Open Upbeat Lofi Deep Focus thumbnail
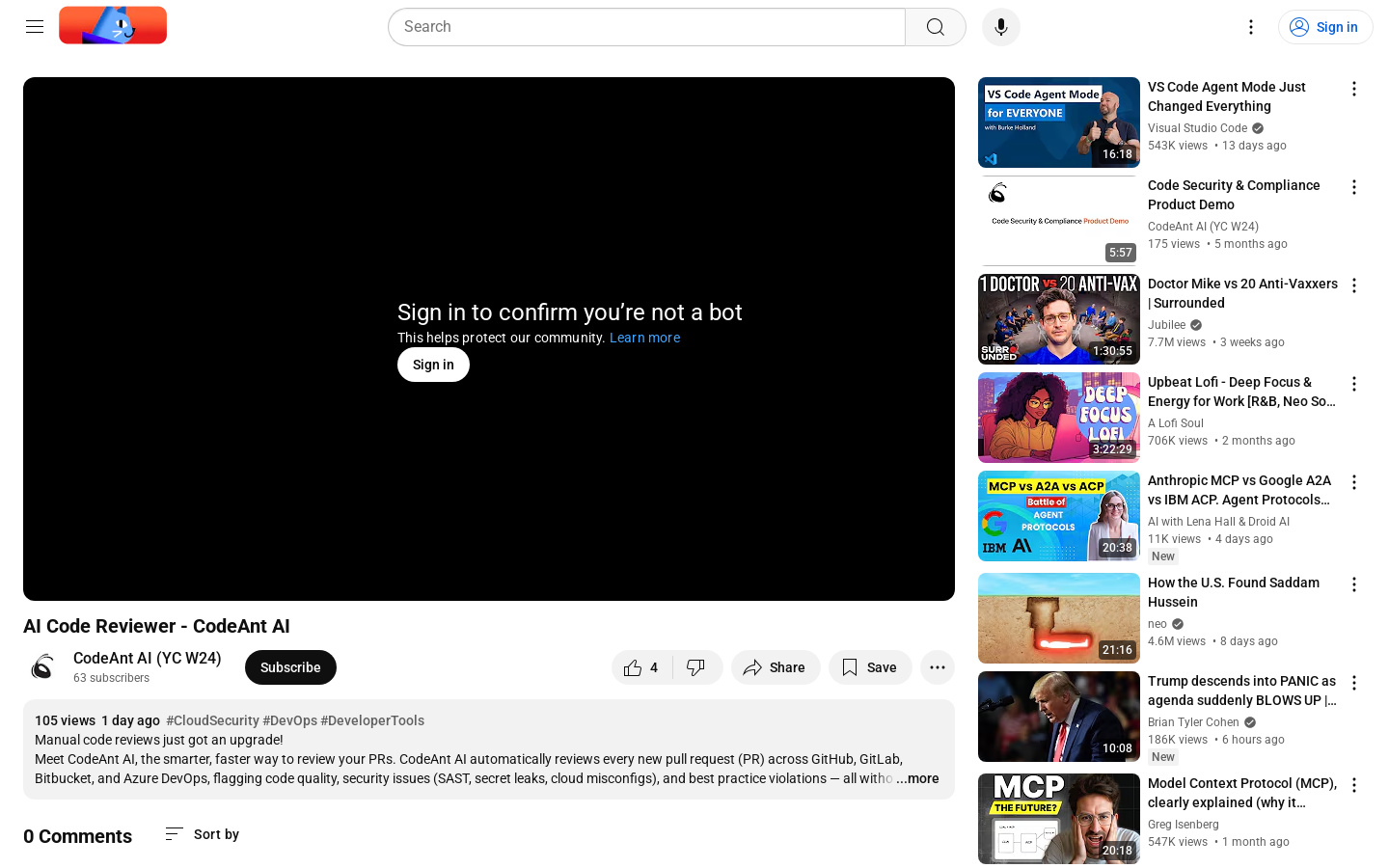The image size is (1389, 868). click(1059, 418)
